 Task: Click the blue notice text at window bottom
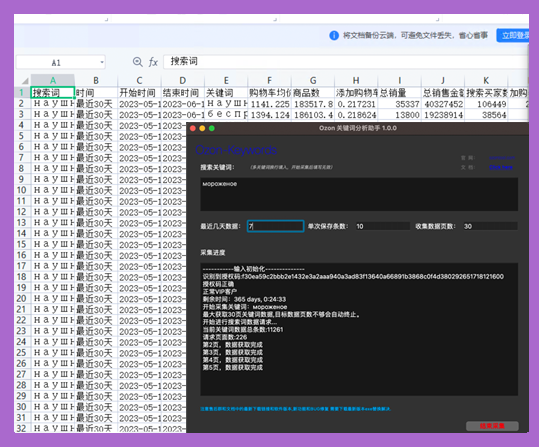[x=296, y=409]
